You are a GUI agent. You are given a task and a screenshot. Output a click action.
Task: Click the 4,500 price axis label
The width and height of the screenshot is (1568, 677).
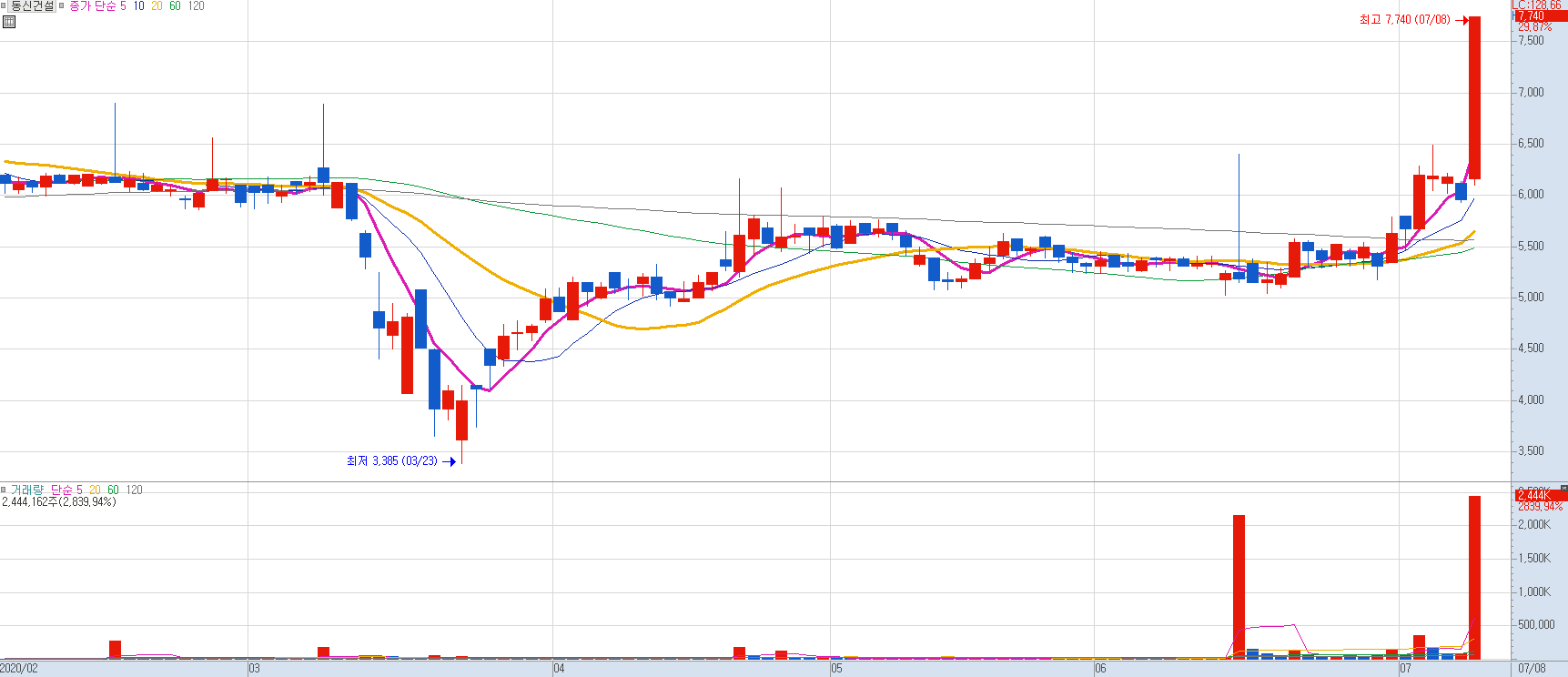pos(1531,348)
